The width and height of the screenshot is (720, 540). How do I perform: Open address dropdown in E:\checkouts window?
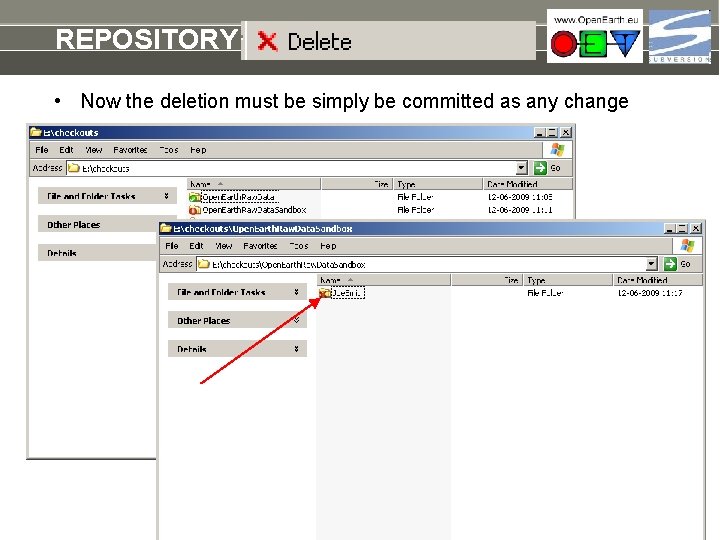(521, 168)
